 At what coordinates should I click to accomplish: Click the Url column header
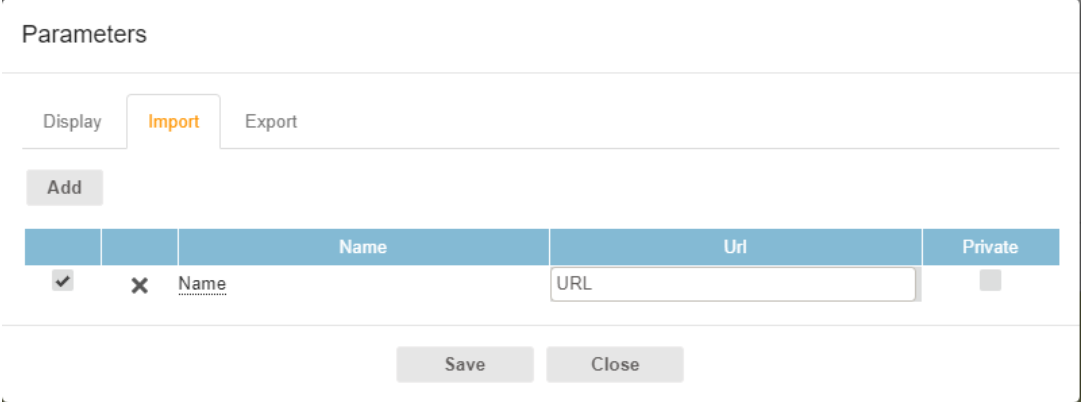coord(735,246)
